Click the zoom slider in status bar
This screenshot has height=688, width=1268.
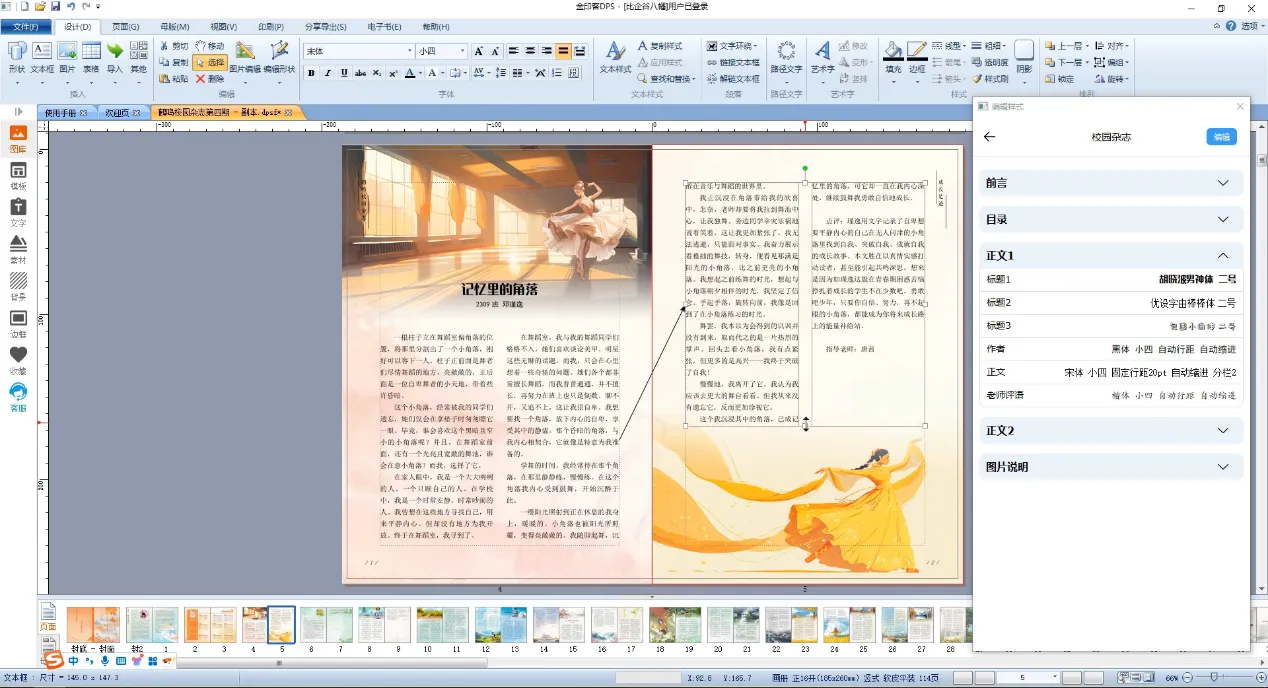[x=1214, y=678]
